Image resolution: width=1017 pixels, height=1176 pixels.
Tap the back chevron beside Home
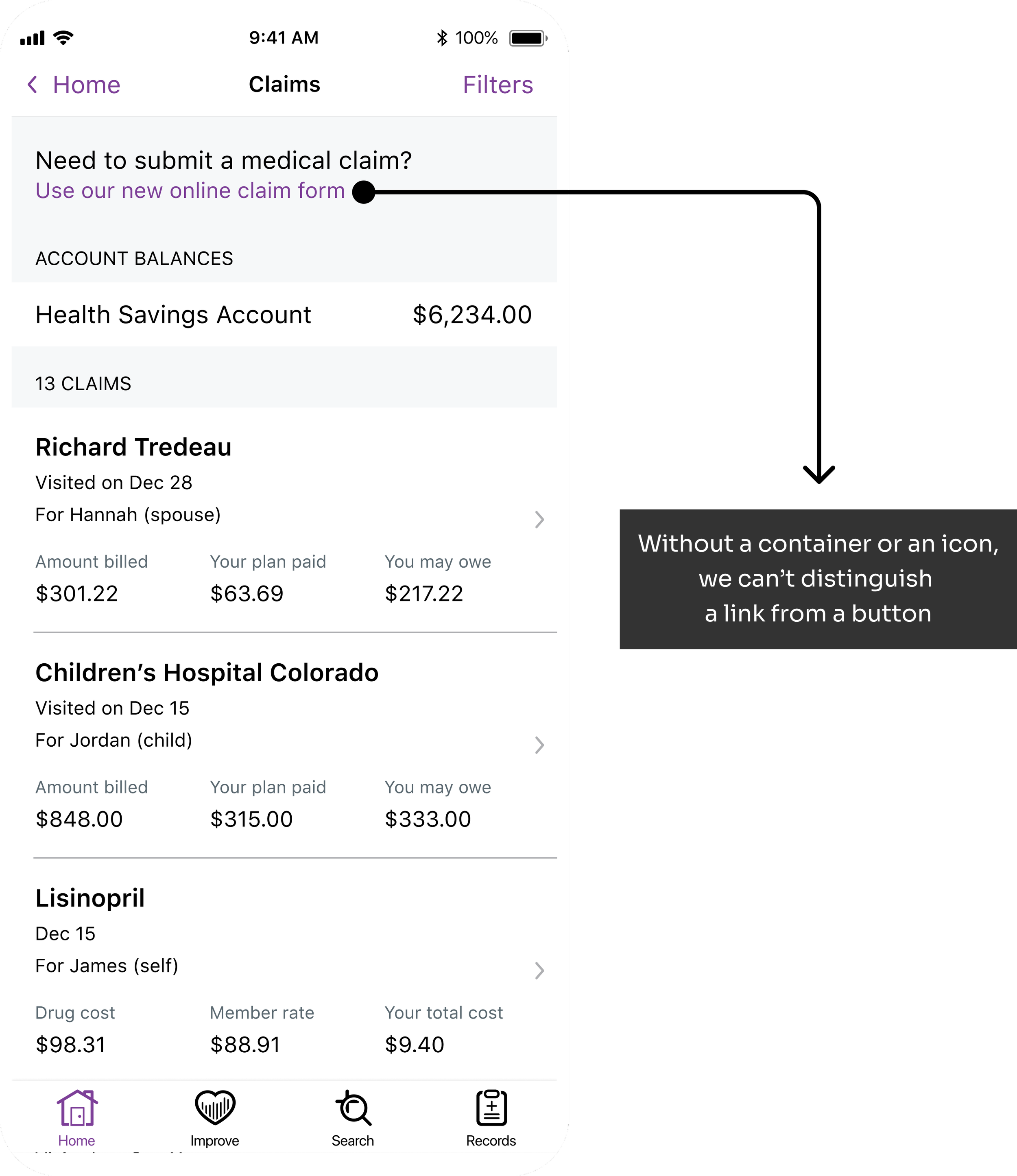pyautogui.click(x=33, y=85)
